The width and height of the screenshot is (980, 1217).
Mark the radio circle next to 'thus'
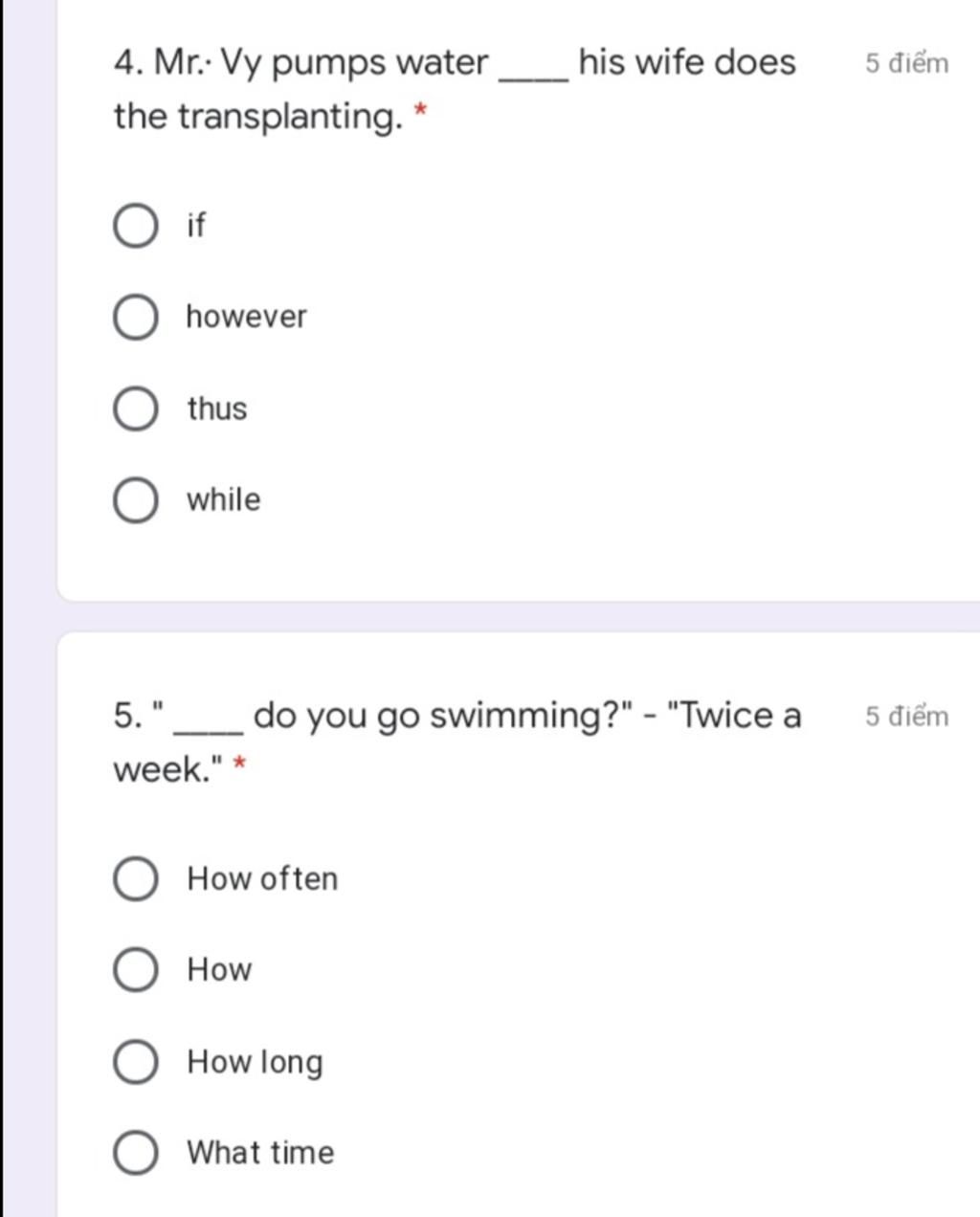click(135, 409)
